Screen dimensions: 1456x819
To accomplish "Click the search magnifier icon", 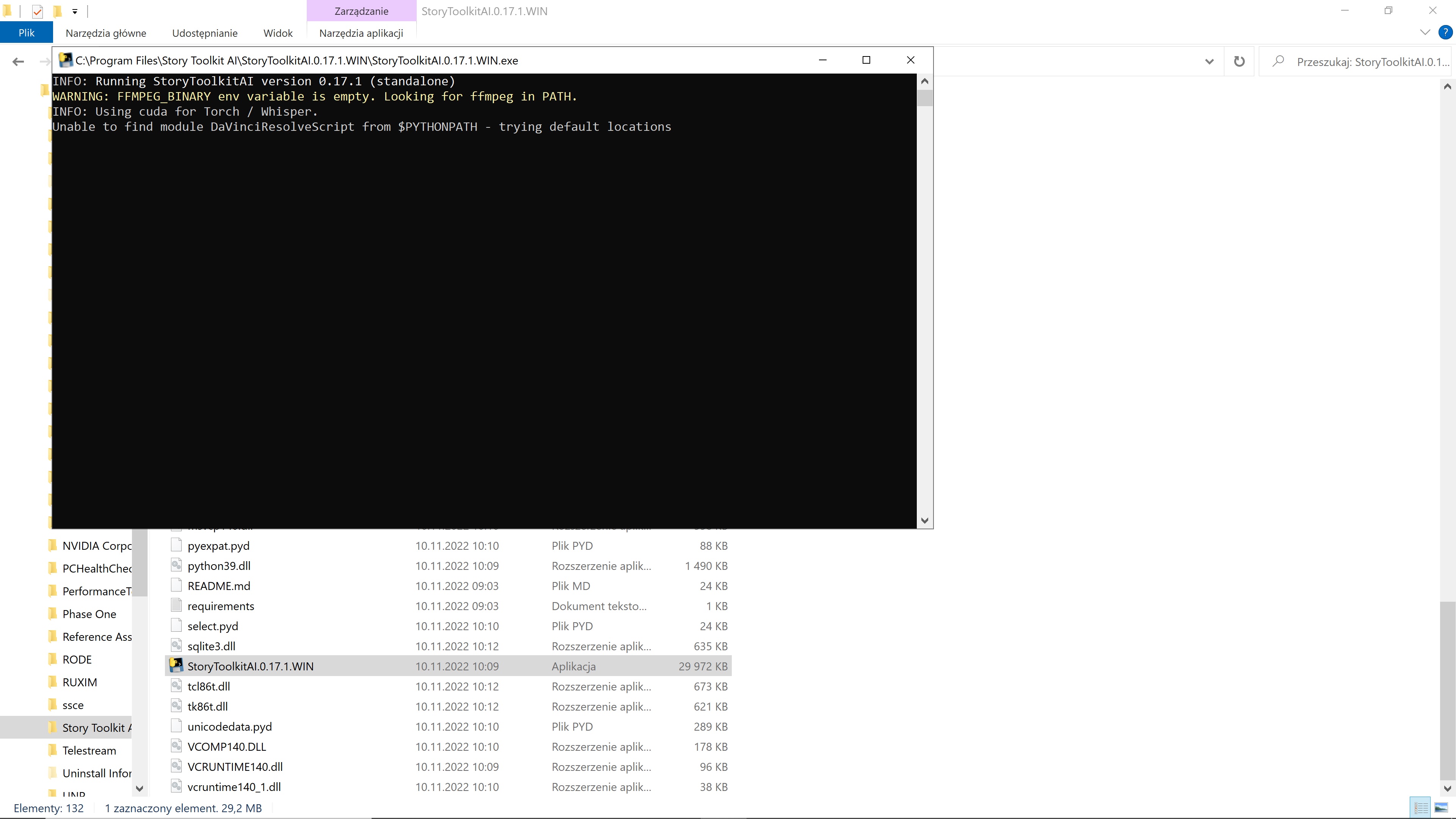I will [x=1278, y=61].
